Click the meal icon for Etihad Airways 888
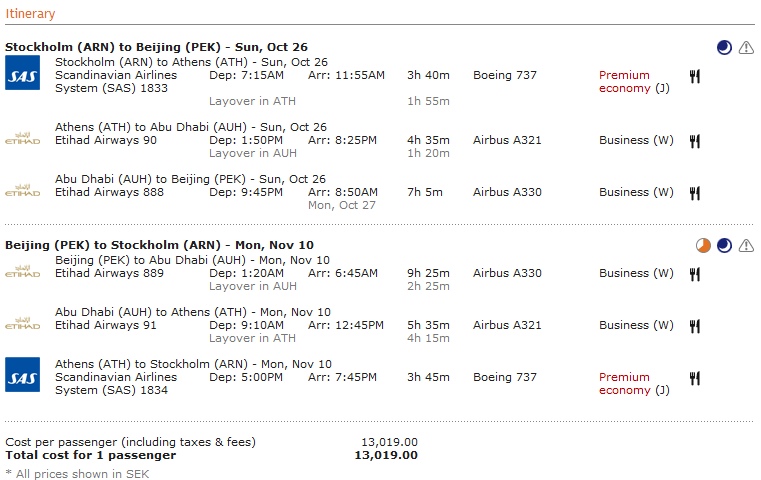The image size is (761, 480). pyautogui.click(x=695, y=193)
